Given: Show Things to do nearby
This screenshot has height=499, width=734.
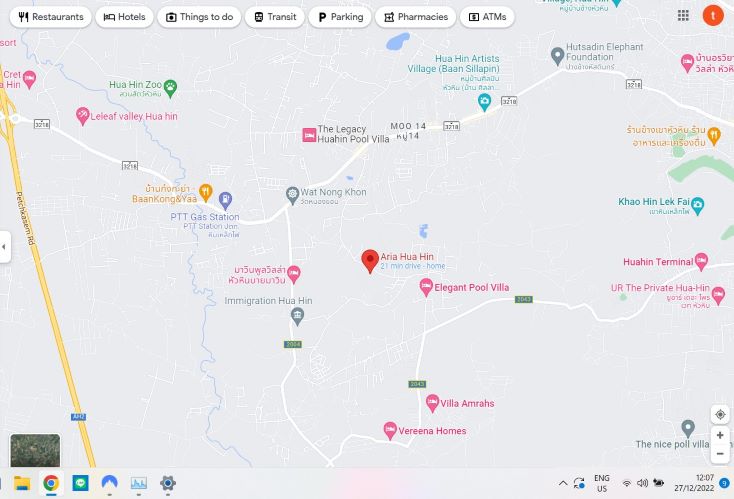Looking at the screenshot, I should pos(199,17).
